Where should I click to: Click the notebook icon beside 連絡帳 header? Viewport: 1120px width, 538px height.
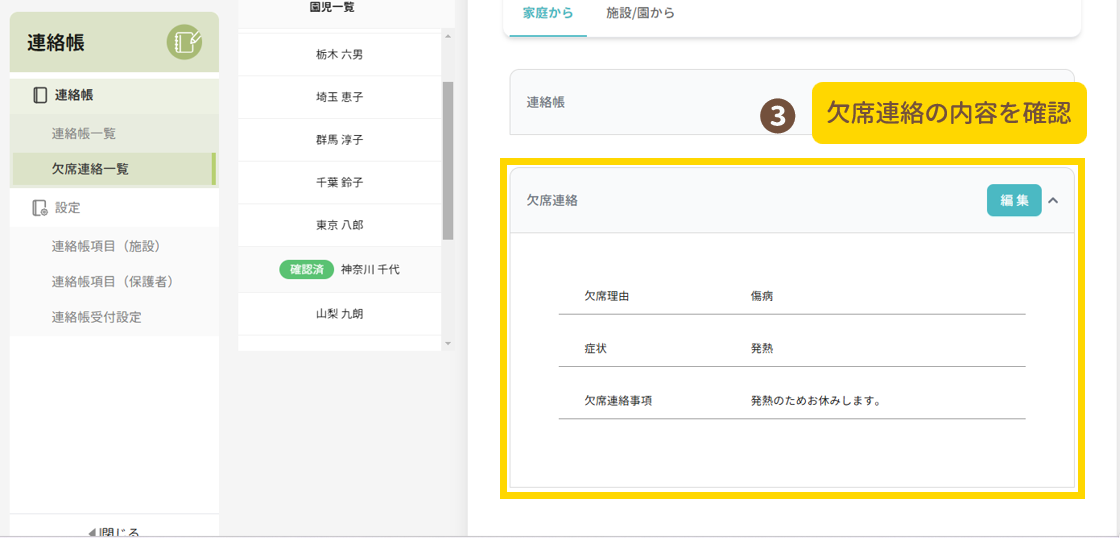[184, 42]
